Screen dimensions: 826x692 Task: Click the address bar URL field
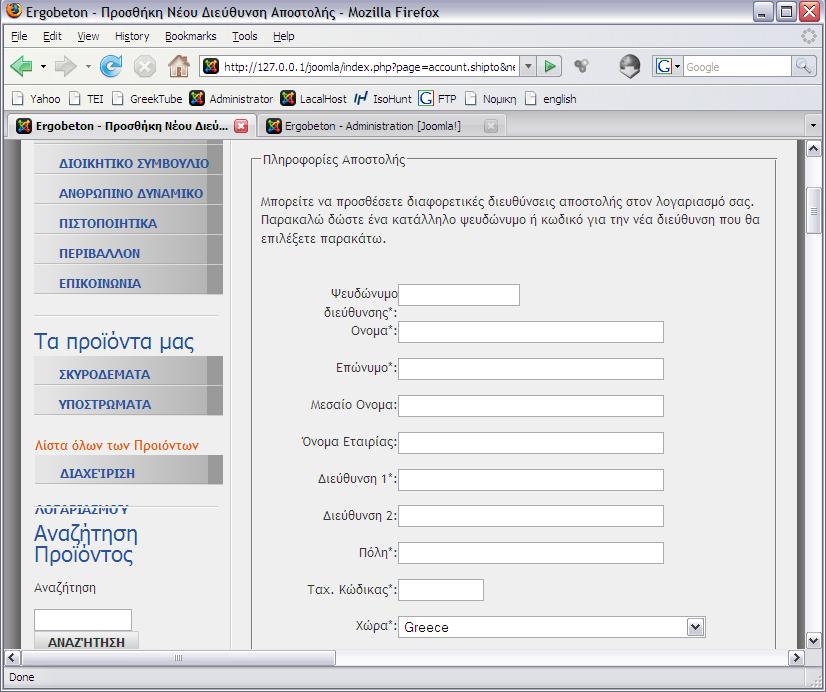coord(369,67)
